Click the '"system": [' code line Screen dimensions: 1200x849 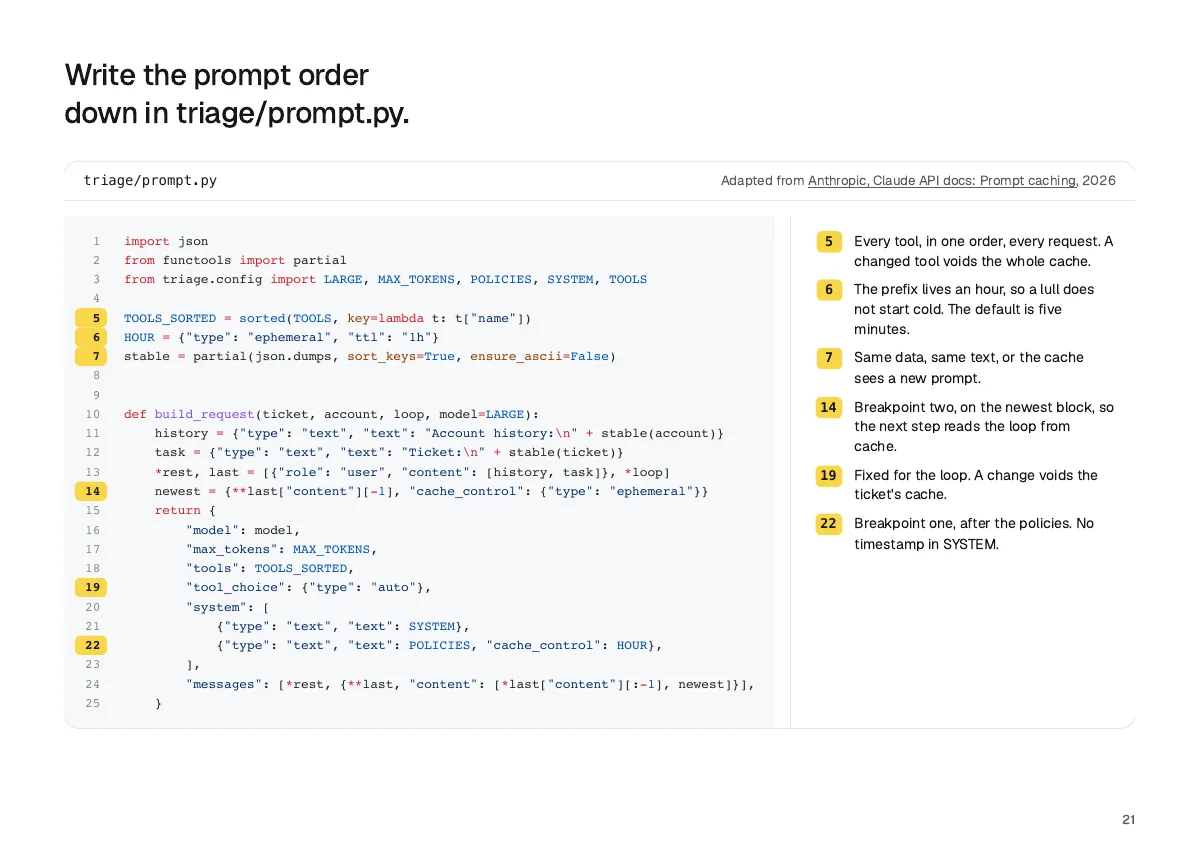227,607
